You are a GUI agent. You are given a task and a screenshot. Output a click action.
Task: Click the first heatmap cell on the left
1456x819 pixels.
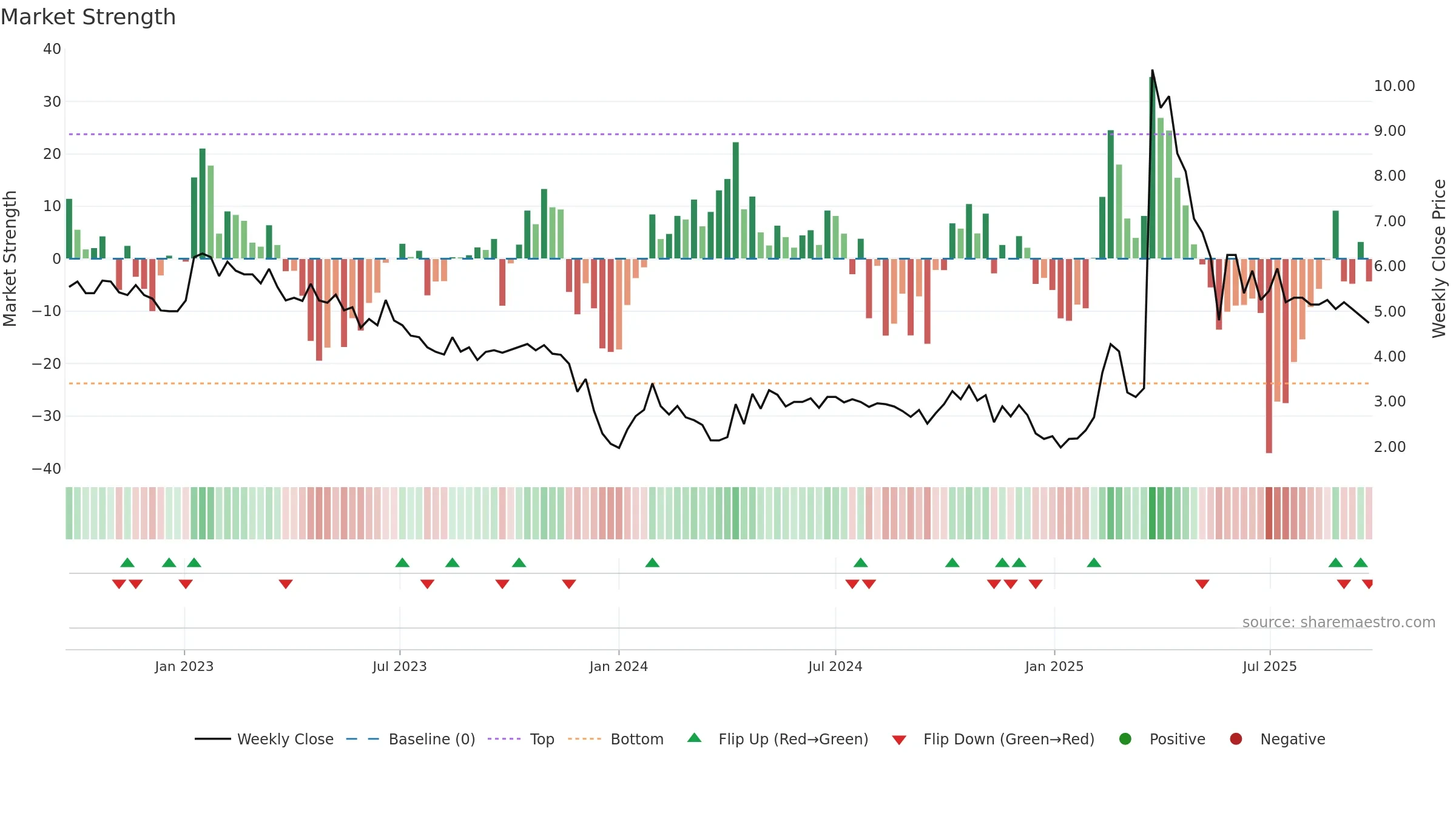69,513
